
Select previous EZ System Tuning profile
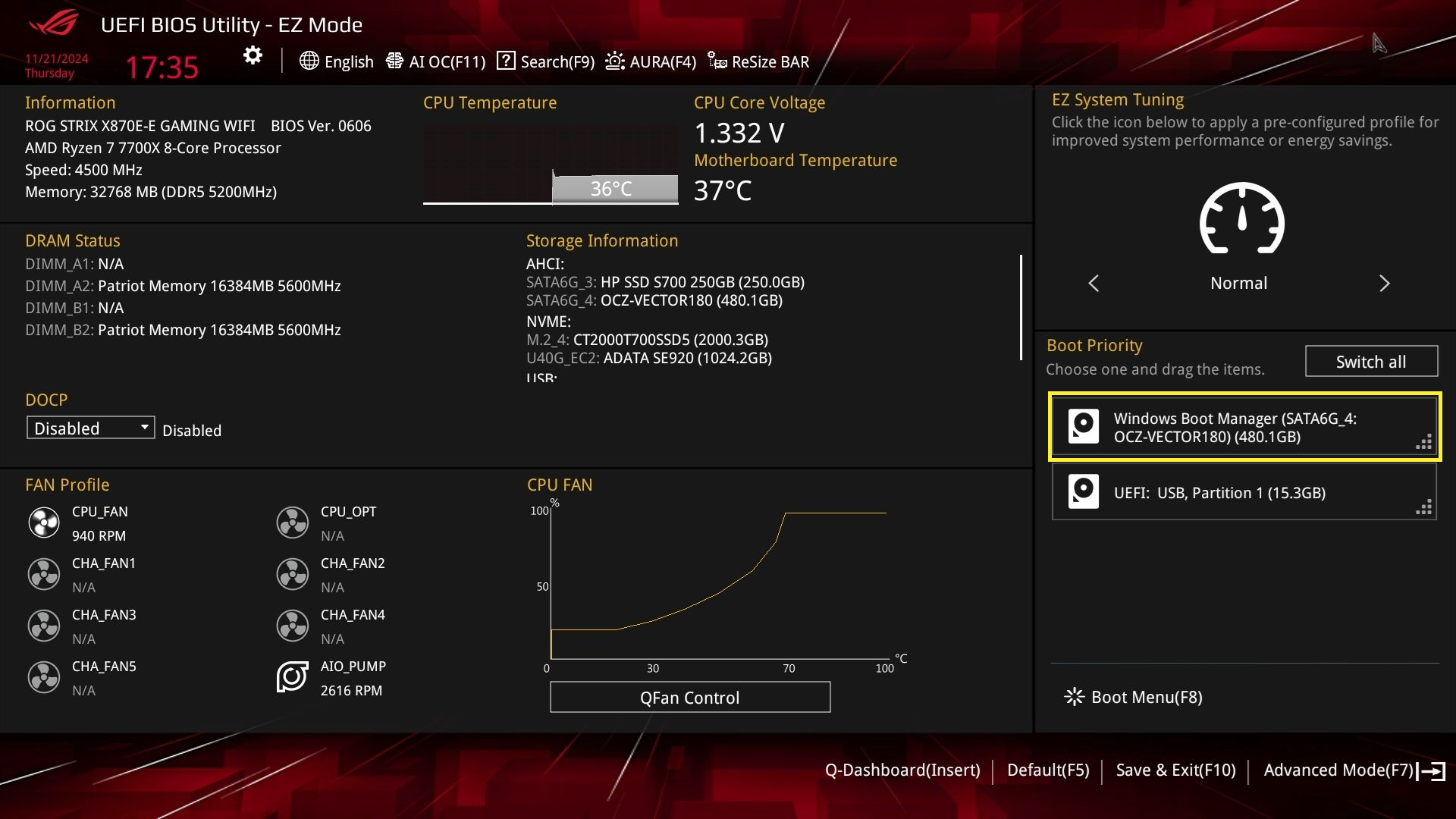1094,283
